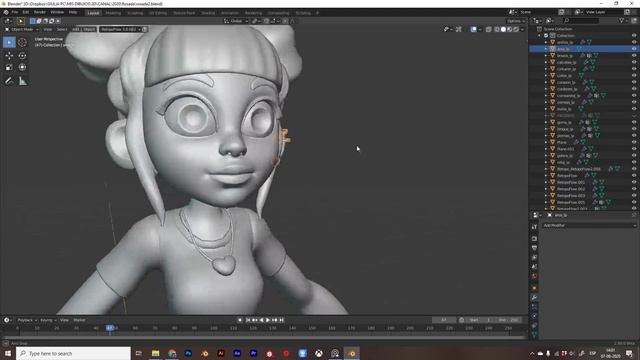Open the outliner filter funnel icon

[x=622, y=20]
